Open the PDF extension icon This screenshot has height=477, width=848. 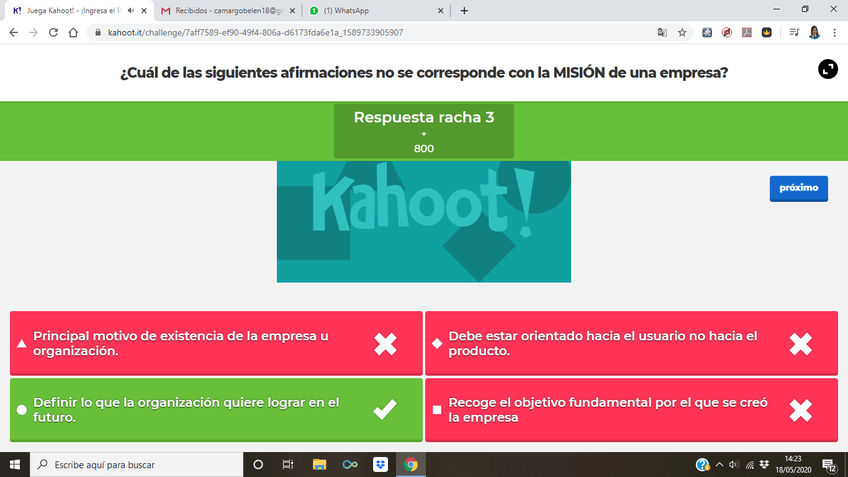pyautogui.click(x=747, y=32)
